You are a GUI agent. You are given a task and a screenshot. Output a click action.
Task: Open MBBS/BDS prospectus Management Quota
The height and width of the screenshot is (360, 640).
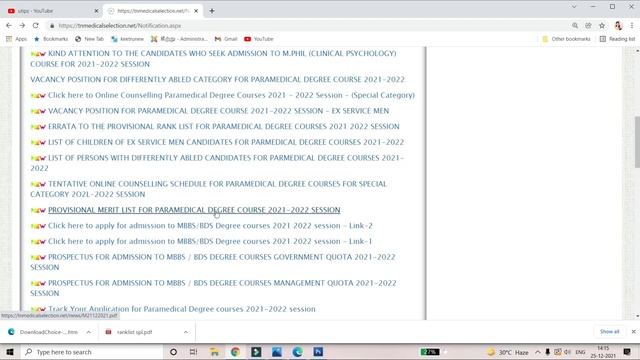click(x=213, y=288)
